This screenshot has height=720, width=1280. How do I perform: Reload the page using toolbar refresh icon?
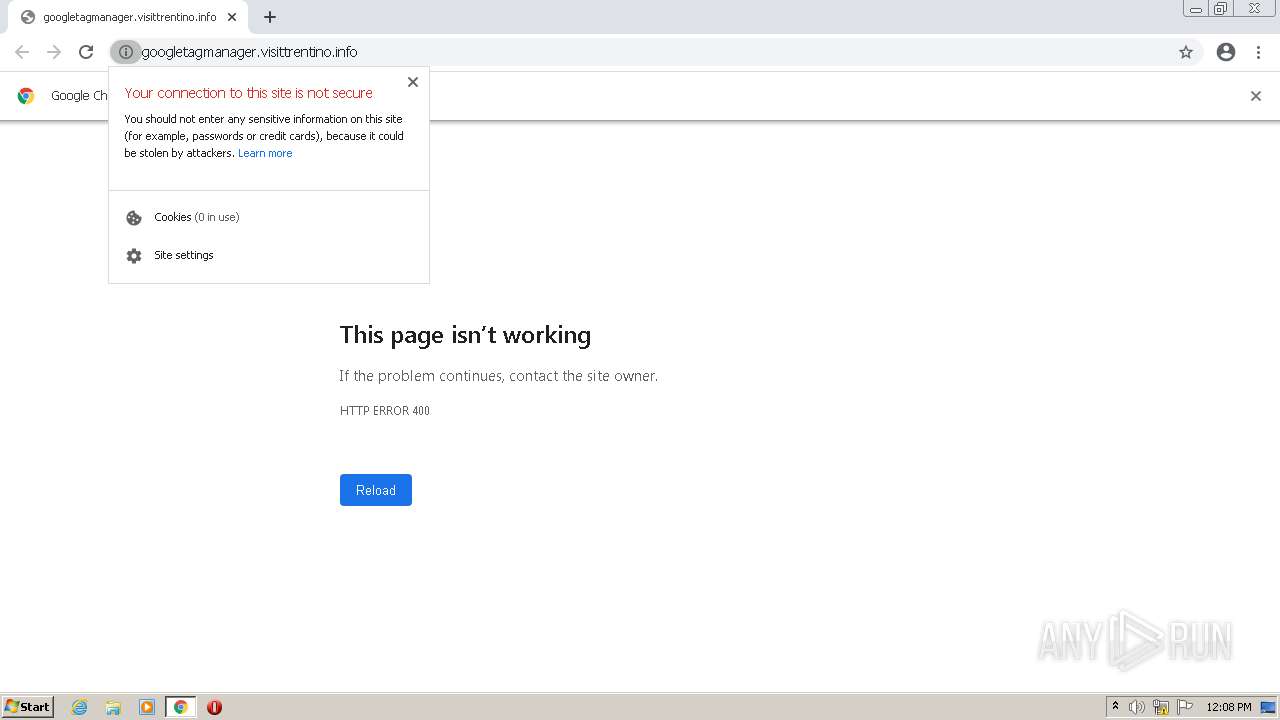[86, 52]
